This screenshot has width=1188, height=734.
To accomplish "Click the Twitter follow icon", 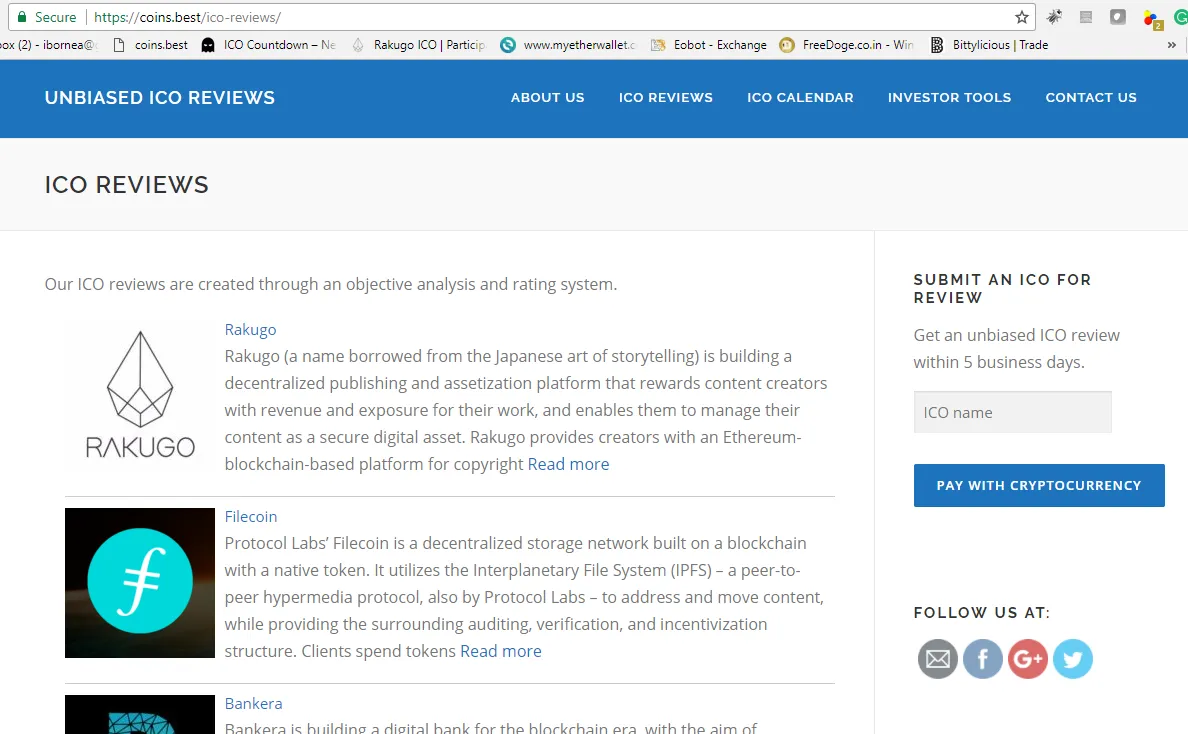I will [1073, 659].
